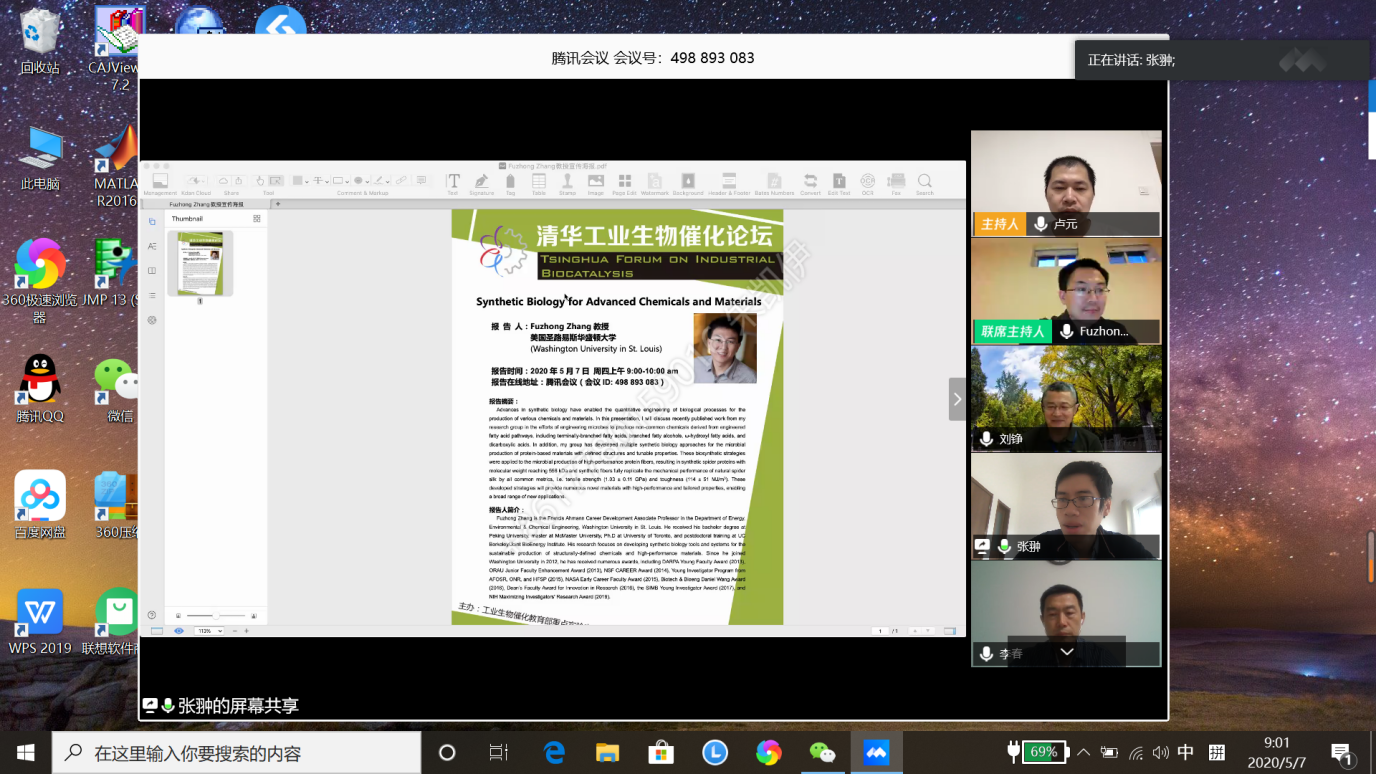
Task: Open the 腾讯QQ penguin desktop icon
Action: pyautogui.click(x=40, y=388)
